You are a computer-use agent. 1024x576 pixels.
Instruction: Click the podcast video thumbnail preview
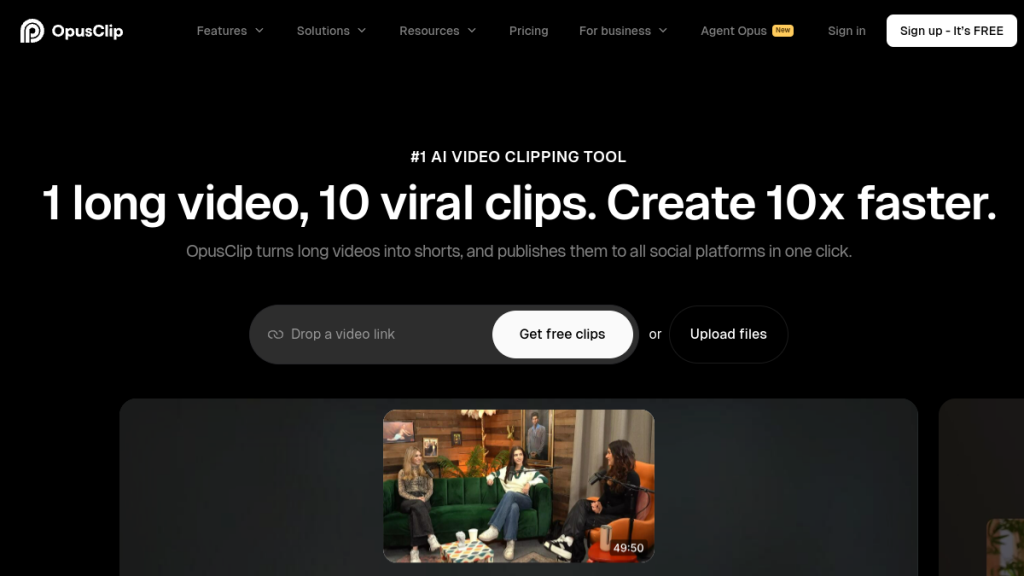(x=518, y=485)
